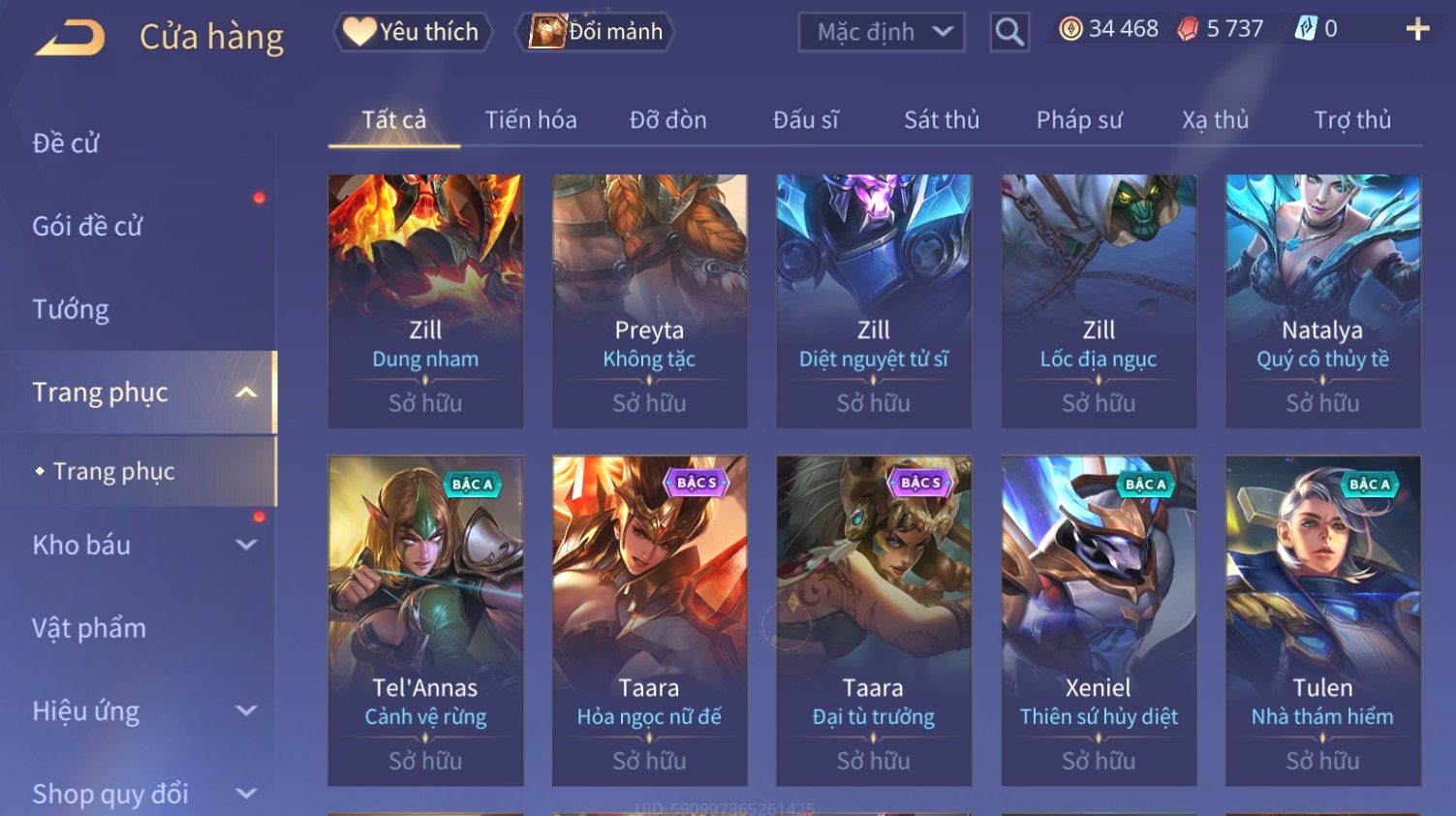
Task: Open the Mặc định sort dropdown
Action: click(882, 32)
